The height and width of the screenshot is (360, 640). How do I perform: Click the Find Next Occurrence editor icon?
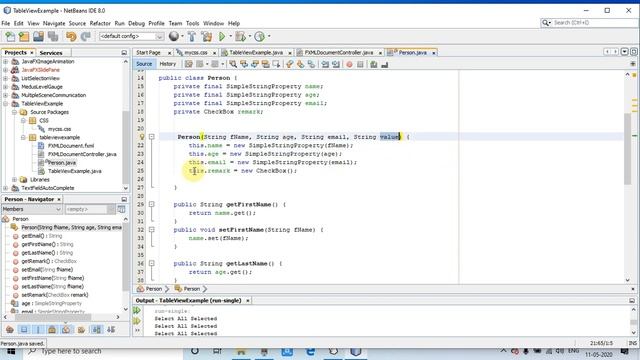click(255, 64)
